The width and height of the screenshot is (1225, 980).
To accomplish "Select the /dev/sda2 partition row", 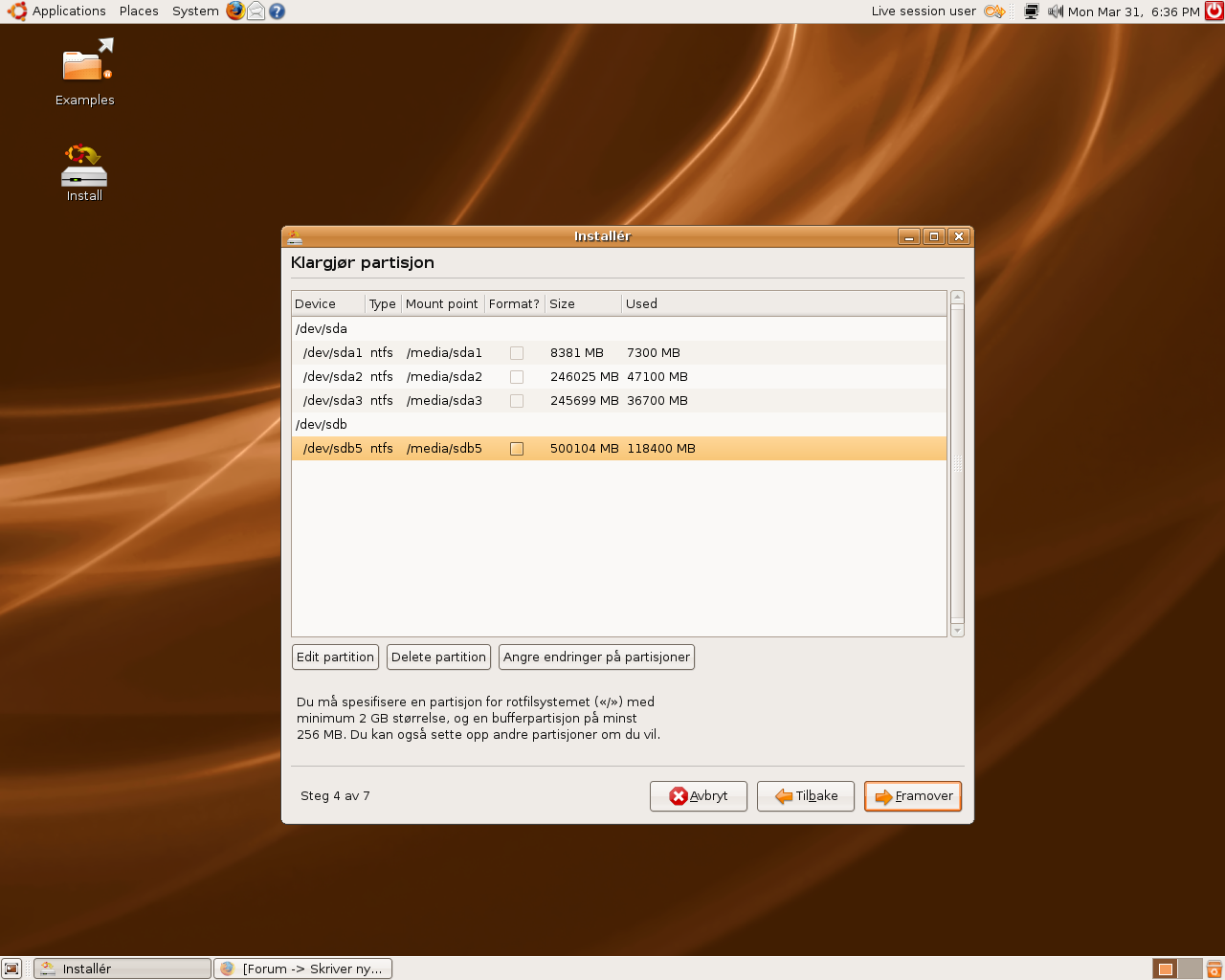I will click(x=619, y=377).
